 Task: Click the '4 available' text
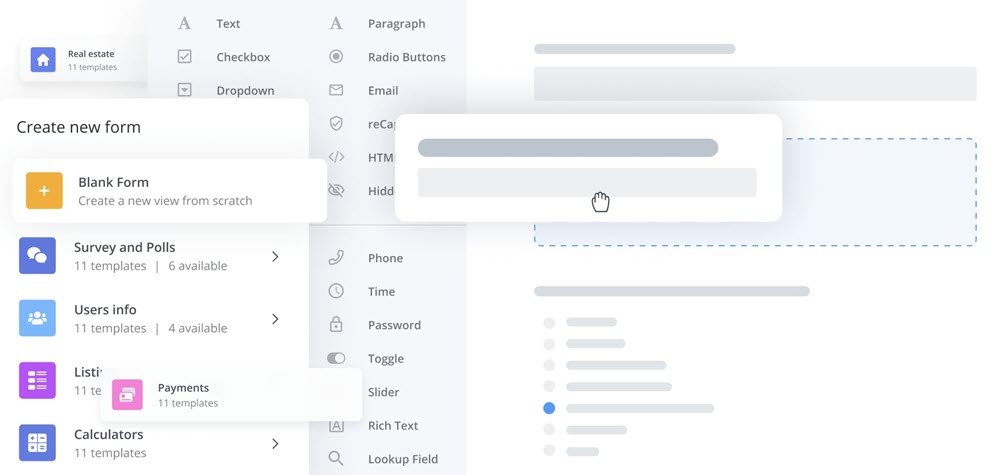click(198, 328)
